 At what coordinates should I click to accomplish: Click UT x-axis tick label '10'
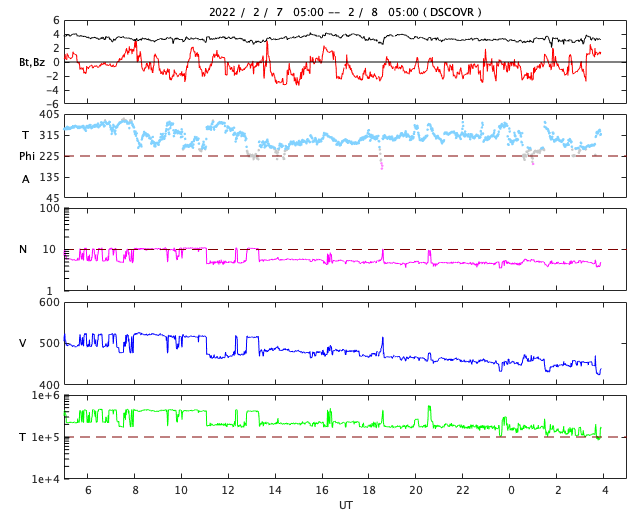pos(181,490)
